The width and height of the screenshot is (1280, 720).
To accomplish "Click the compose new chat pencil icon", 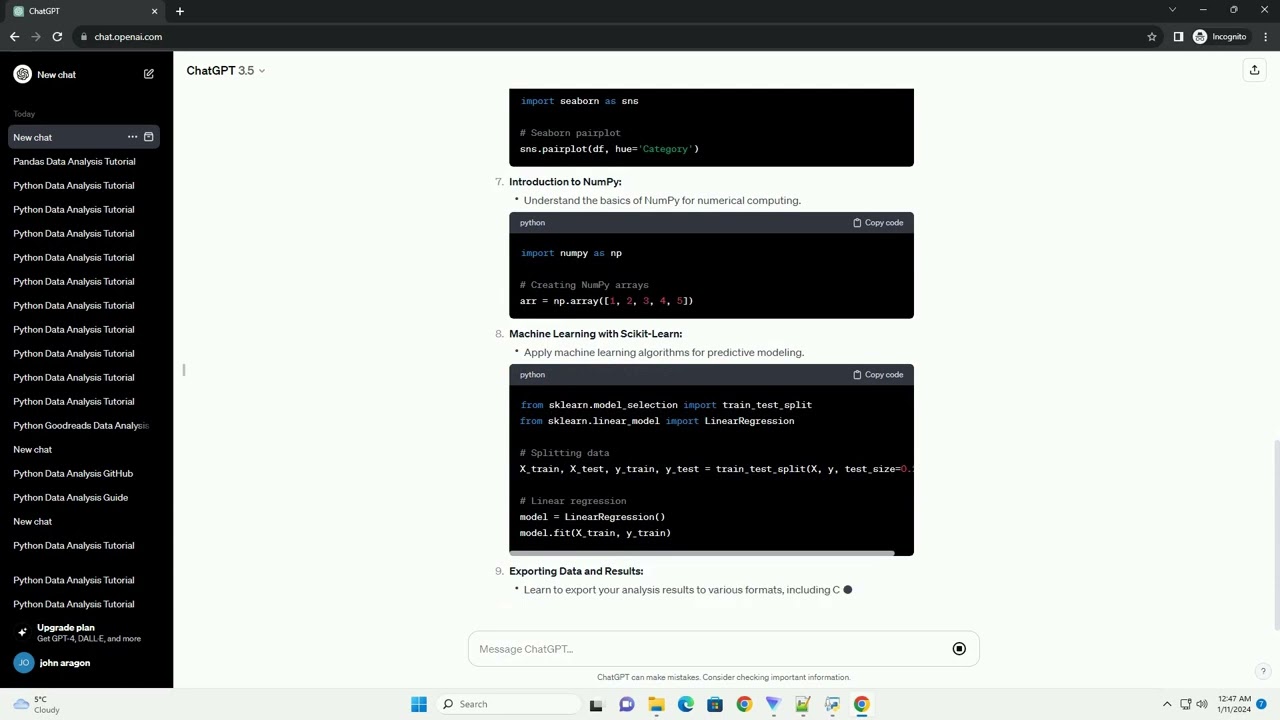I will coord(149,74).
